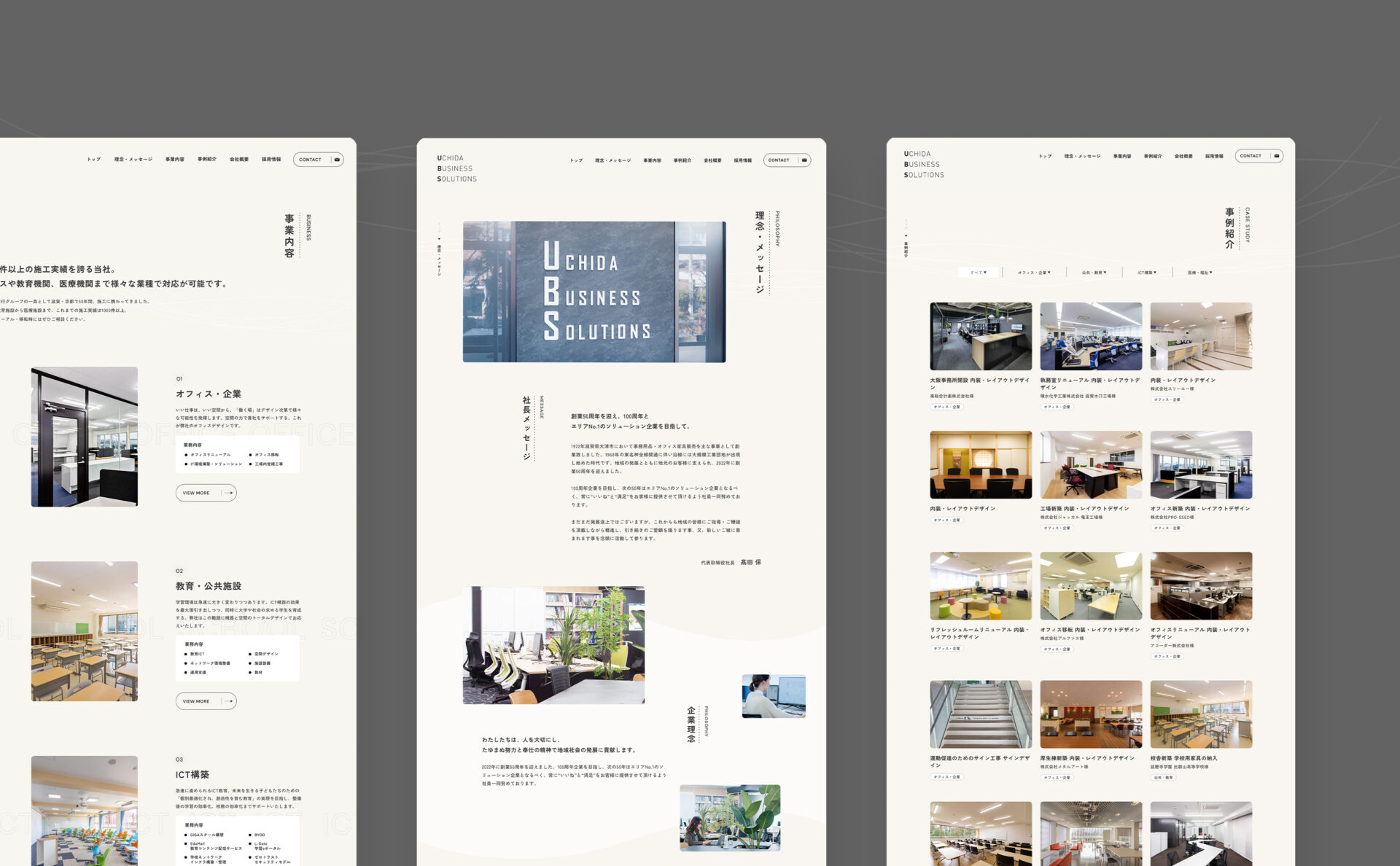Click オフィス・企業 heading on business page

point(209,394)
